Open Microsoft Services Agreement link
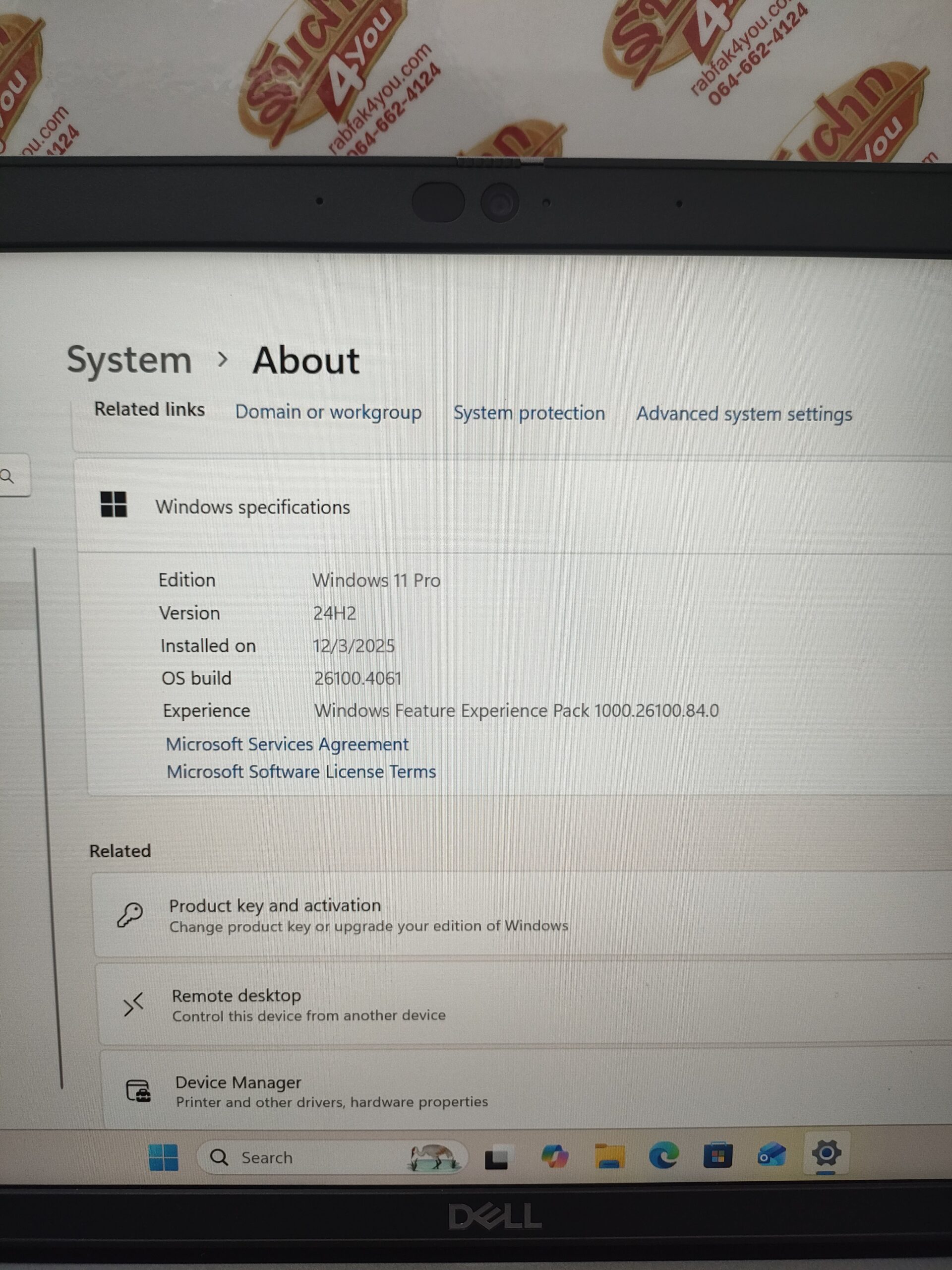 click(x=287, y=744)
